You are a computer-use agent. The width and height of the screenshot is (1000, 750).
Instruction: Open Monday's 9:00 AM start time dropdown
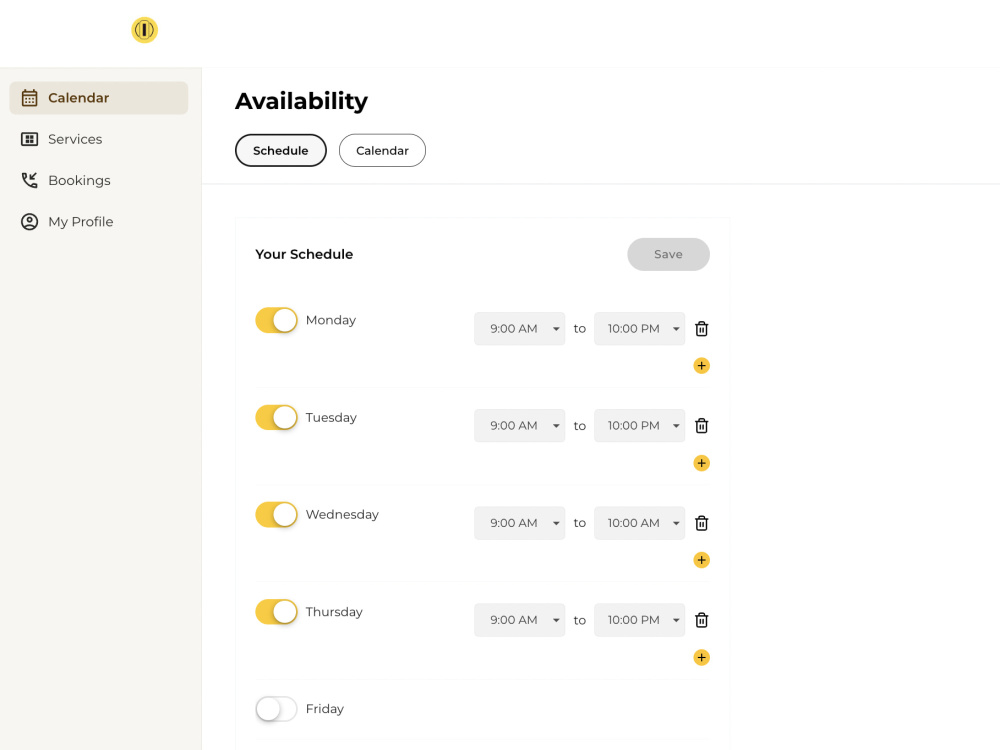click(519, 328)
